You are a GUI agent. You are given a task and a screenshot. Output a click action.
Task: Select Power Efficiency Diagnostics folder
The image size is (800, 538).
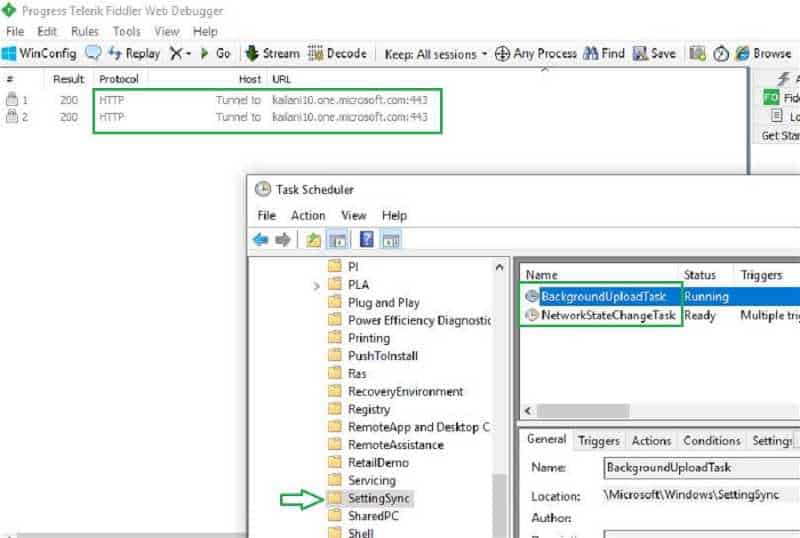click(x=409, y=320)
